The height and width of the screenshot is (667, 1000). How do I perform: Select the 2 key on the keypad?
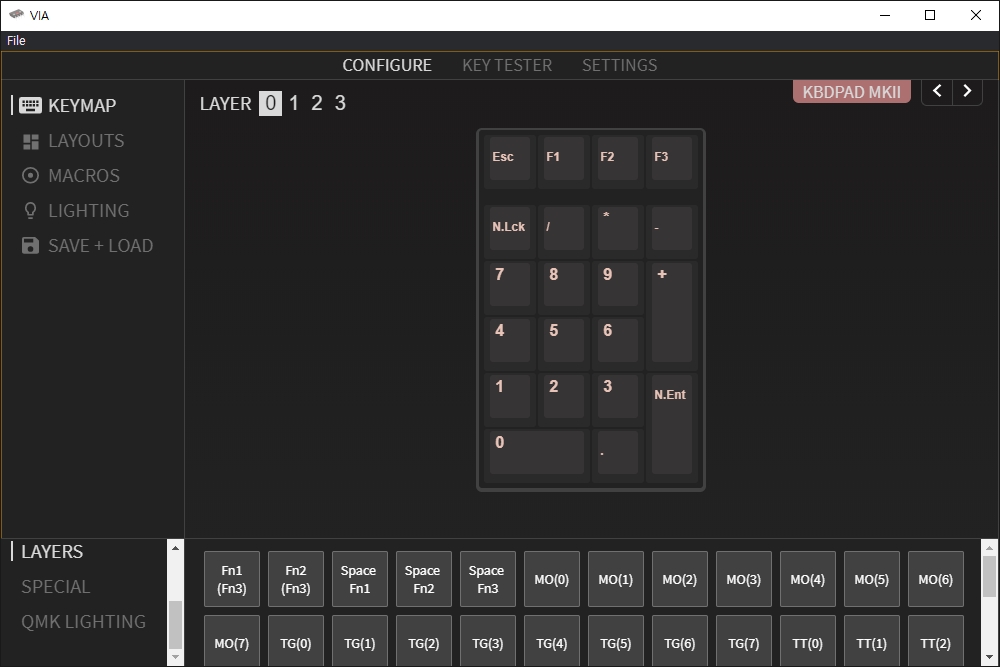pos(563,399)
